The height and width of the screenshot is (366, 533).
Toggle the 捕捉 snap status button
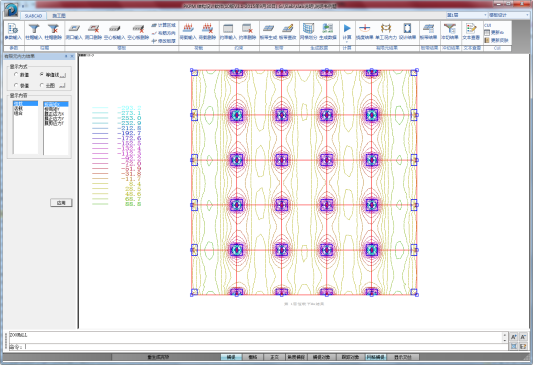(x=231, y=357)
